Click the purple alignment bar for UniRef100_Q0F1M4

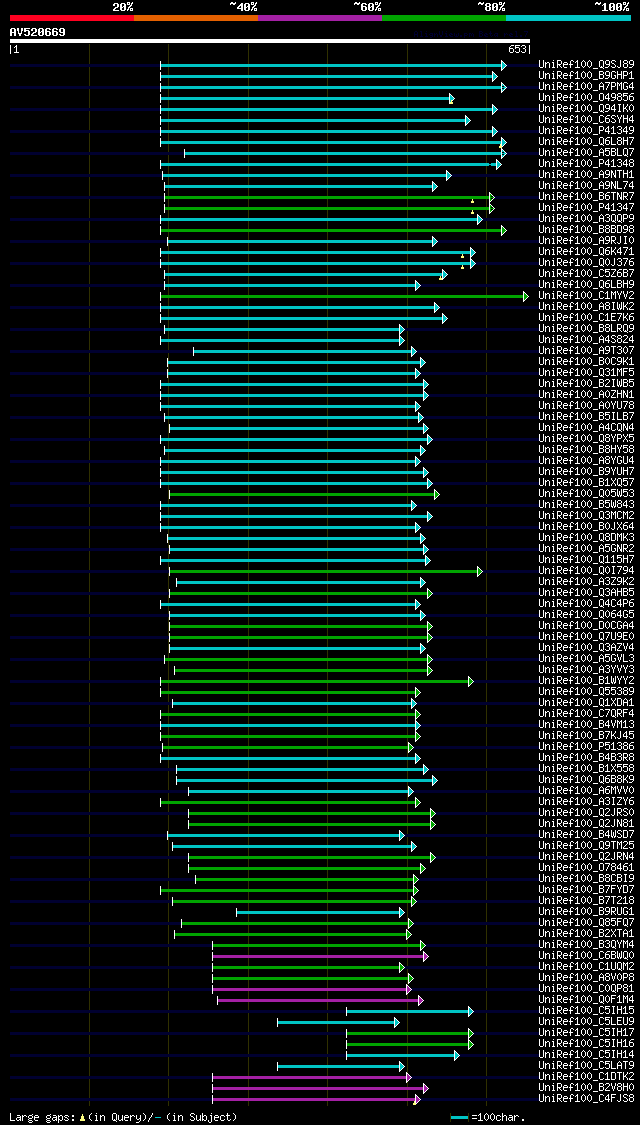319,999
